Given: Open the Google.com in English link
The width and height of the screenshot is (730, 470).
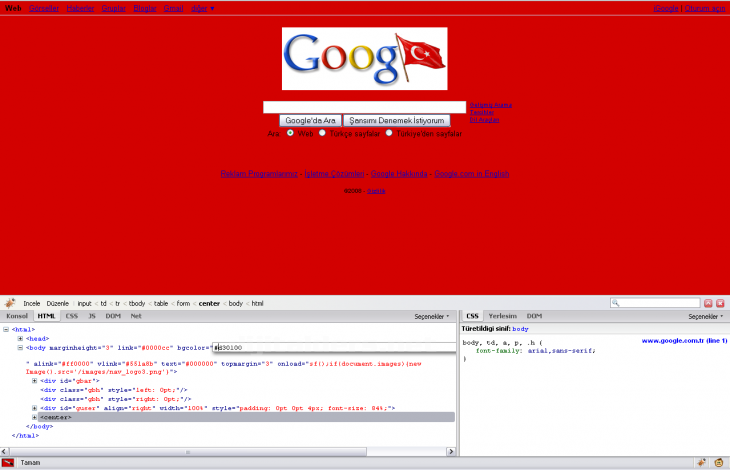Looking at the screenshot, I should tap(472, 174).
